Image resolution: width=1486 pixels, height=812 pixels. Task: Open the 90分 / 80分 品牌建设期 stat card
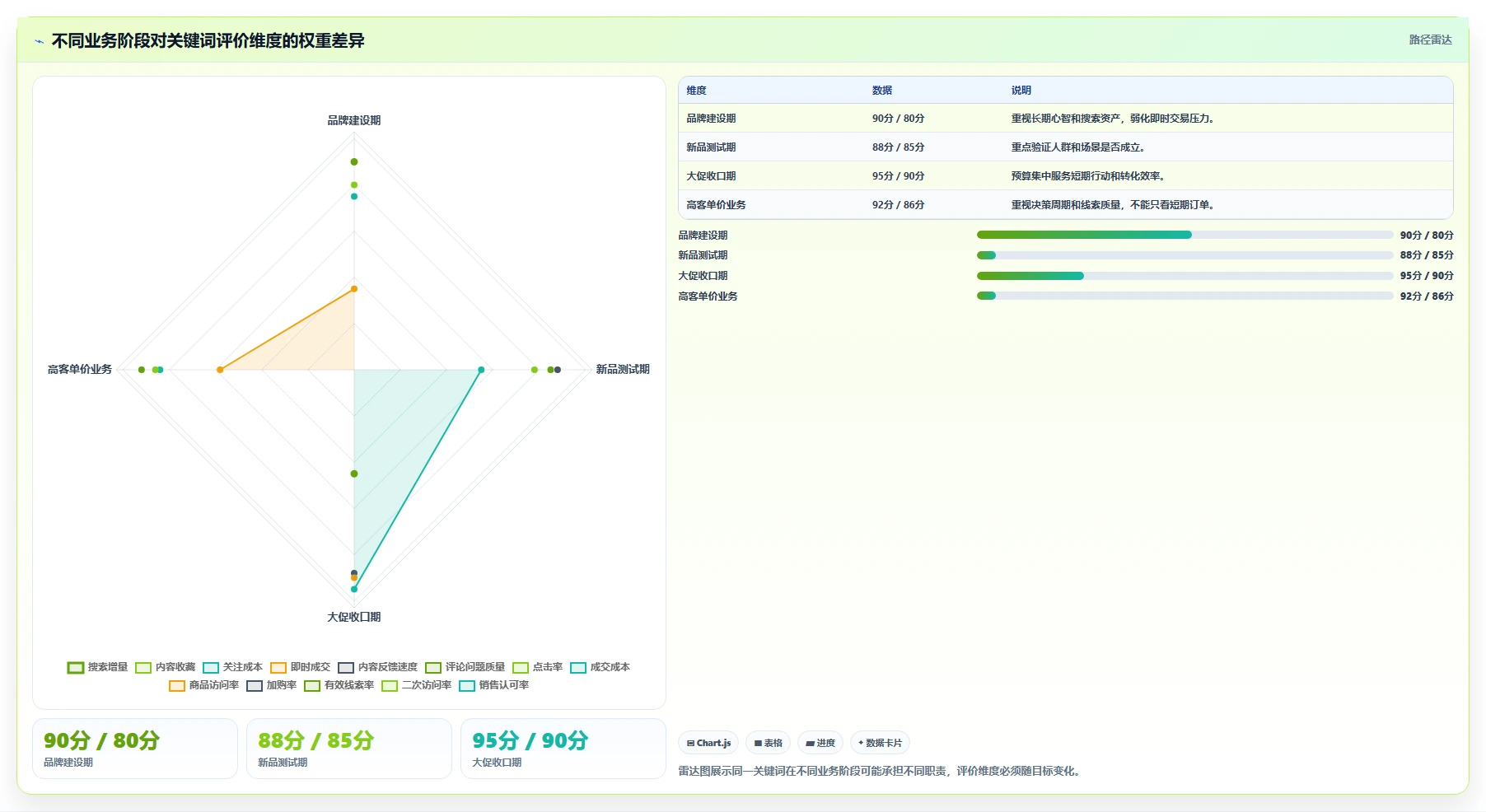coord(135,749)
